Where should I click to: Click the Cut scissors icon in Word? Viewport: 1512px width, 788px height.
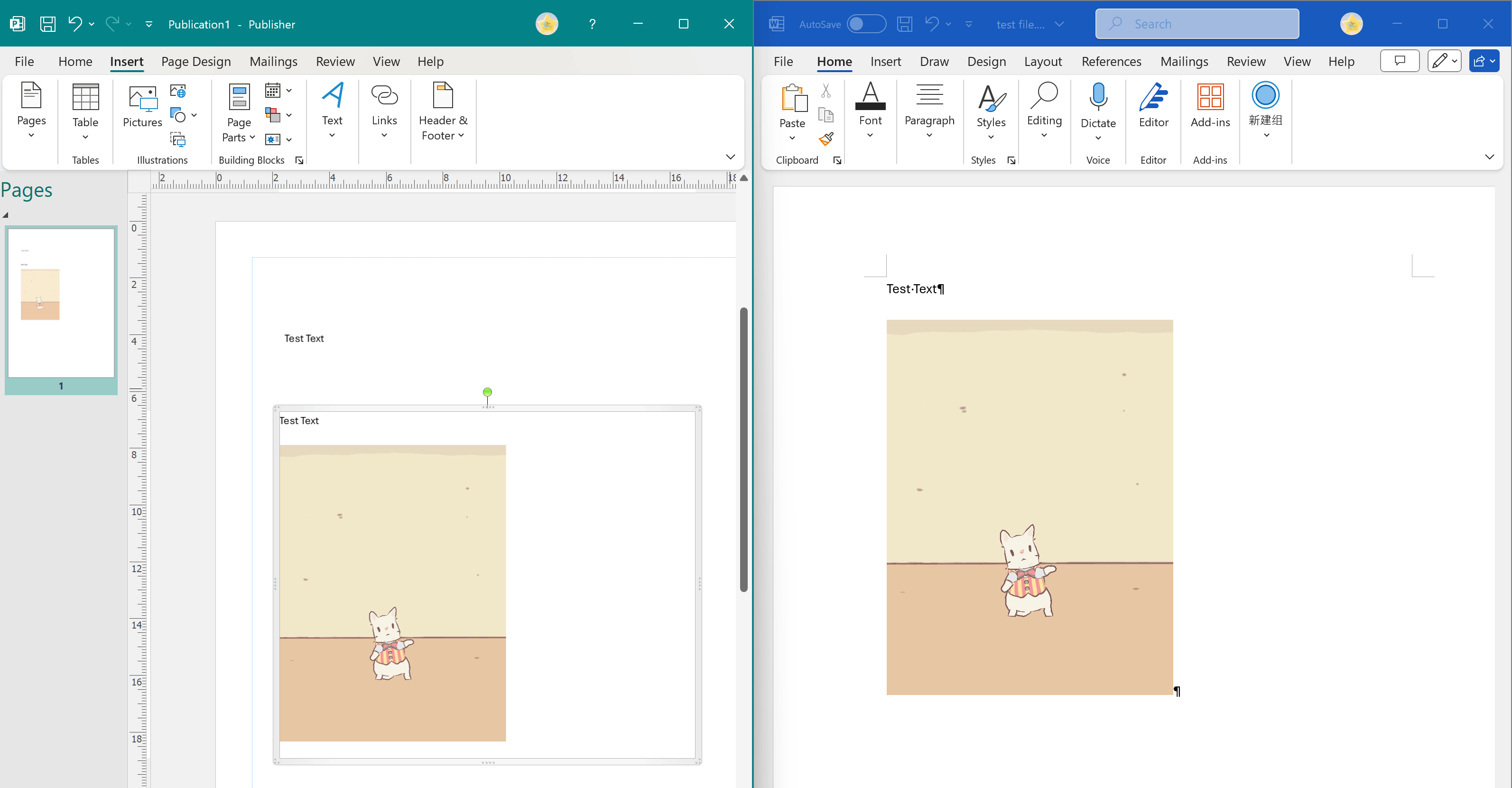click(x=826, y=90)
